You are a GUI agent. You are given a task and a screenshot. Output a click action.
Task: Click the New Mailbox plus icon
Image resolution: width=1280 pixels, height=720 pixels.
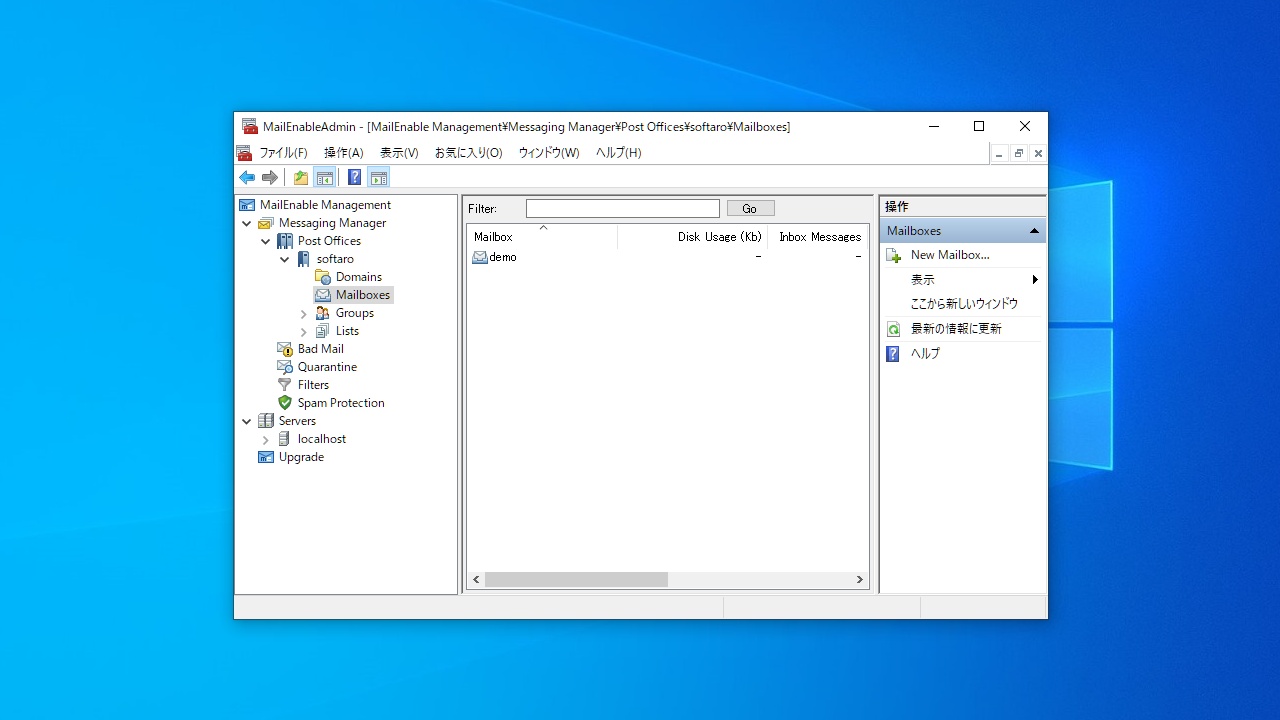click(x=894, y=255)
